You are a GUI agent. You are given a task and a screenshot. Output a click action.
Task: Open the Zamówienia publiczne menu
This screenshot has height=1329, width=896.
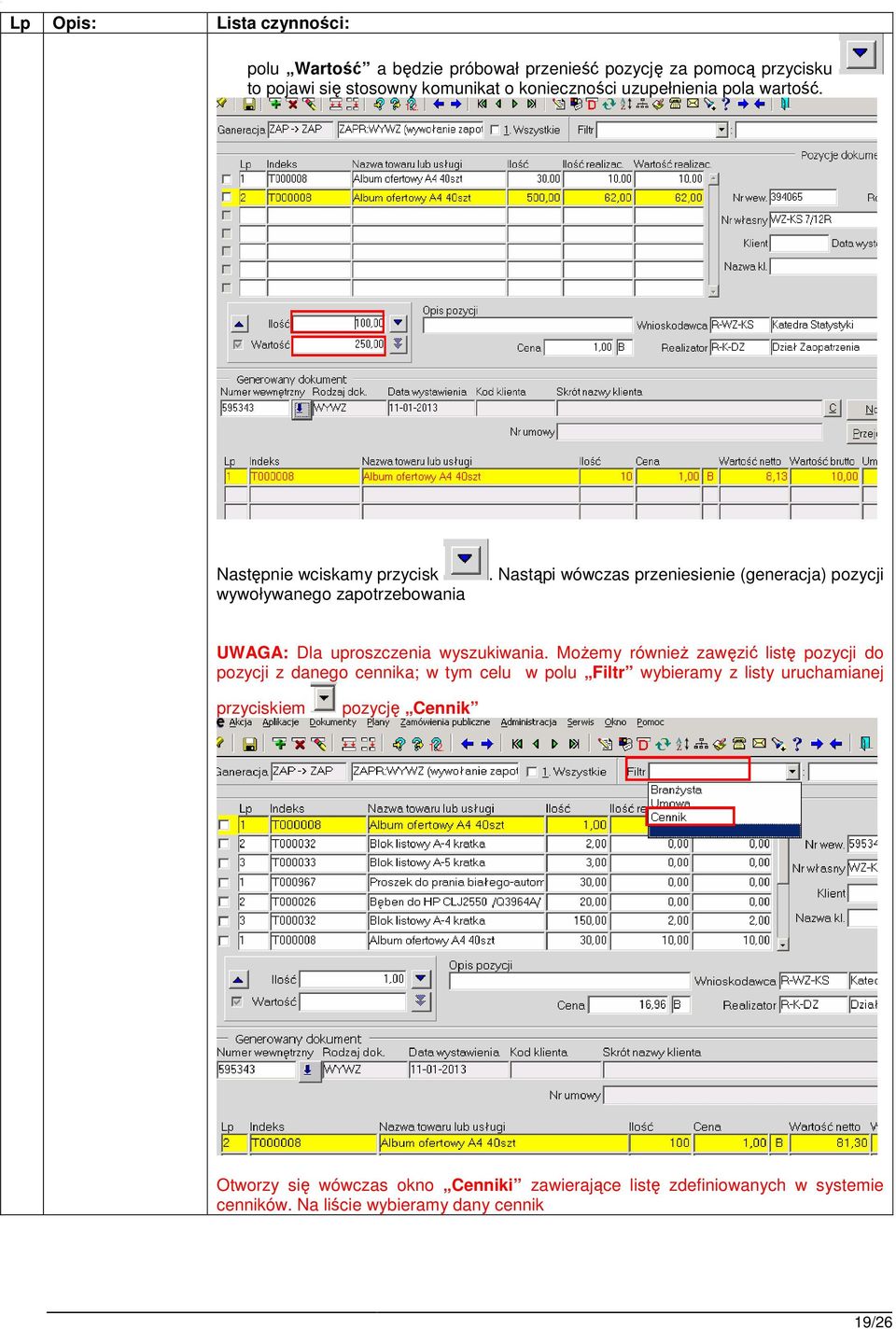pos(445,722)
